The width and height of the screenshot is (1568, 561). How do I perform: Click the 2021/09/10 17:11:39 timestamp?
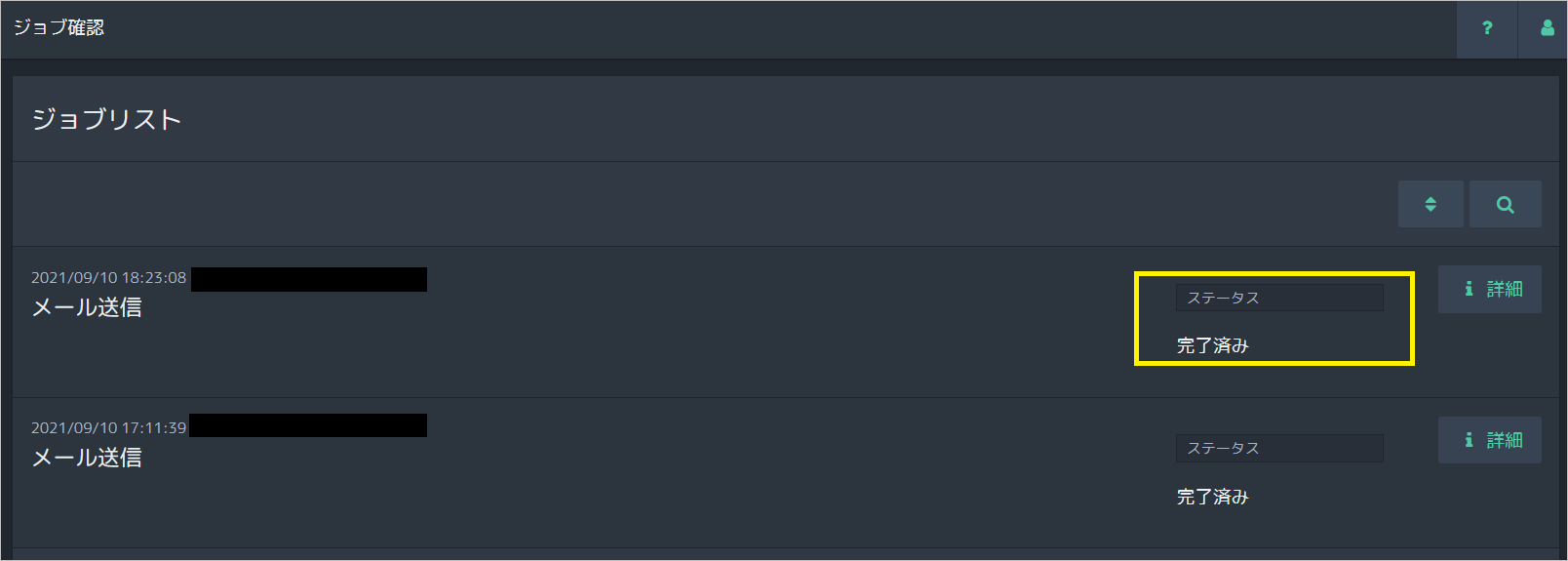(x=108, y=428)
